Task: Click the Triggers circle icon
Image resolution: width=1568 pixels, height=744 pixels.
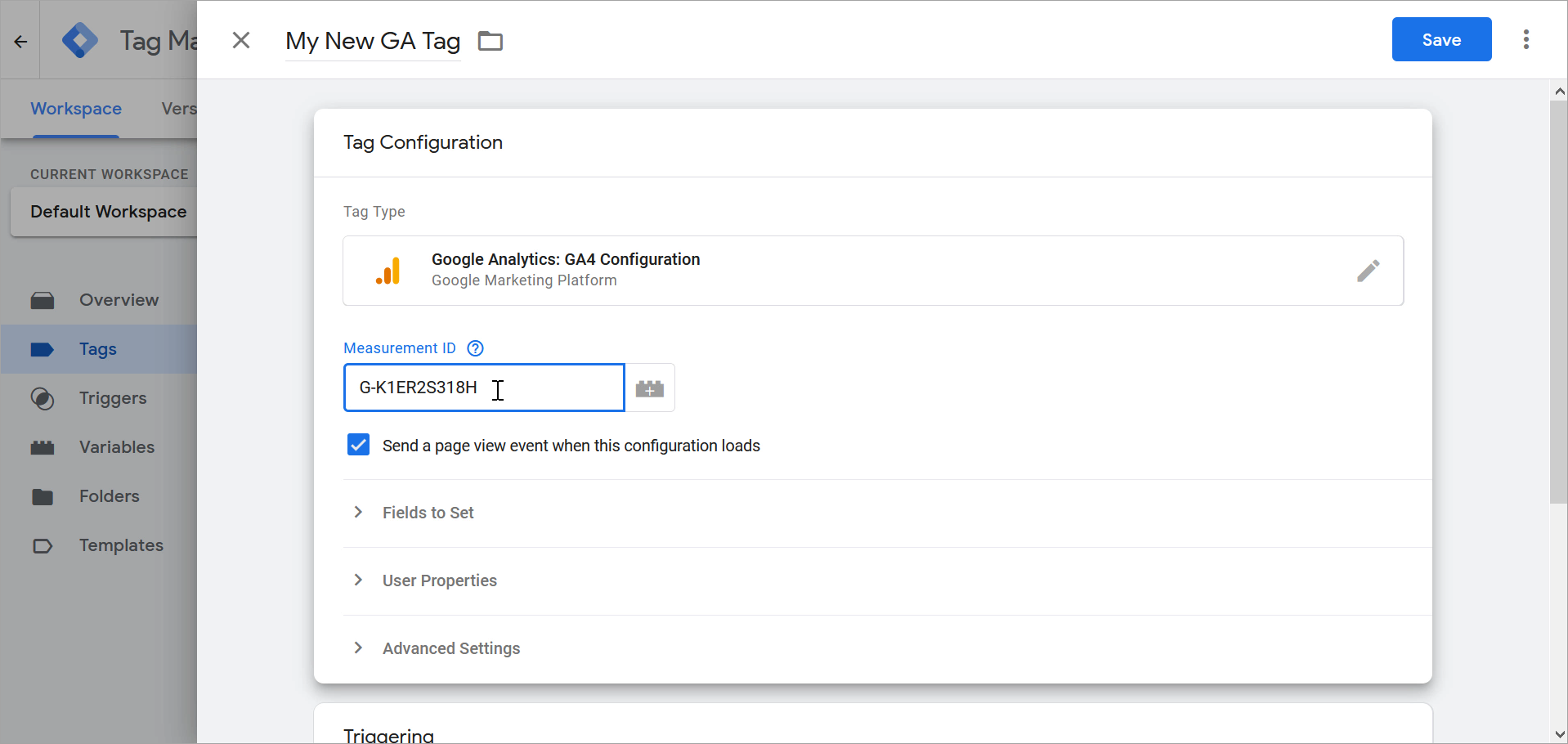Action: pos(43,398)
